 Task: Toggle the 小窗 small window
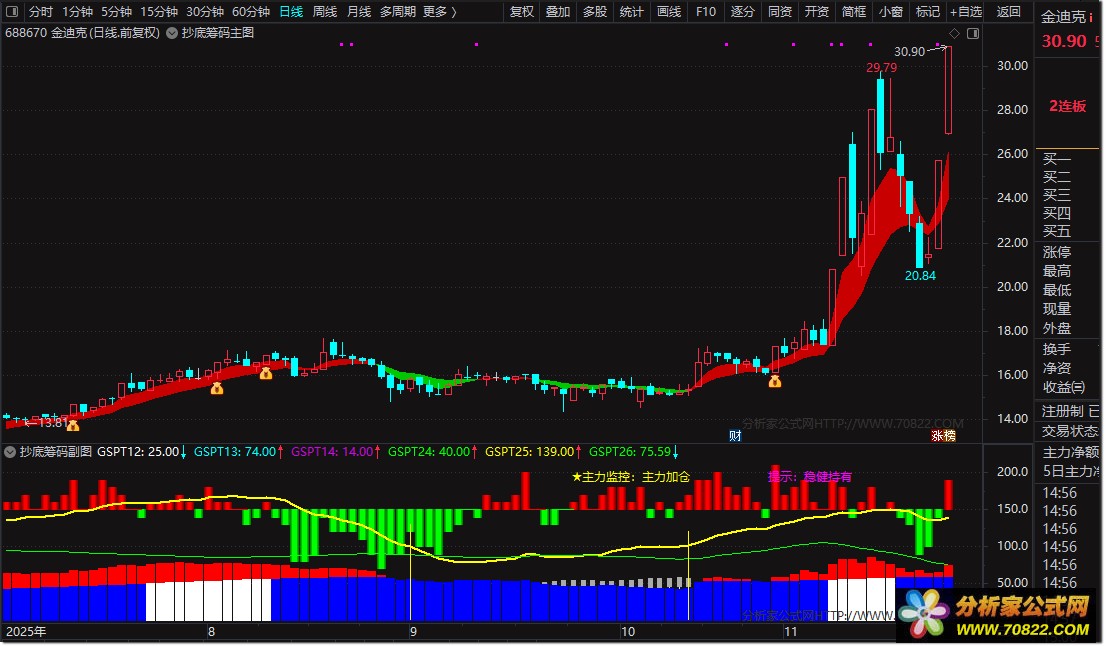891,11
